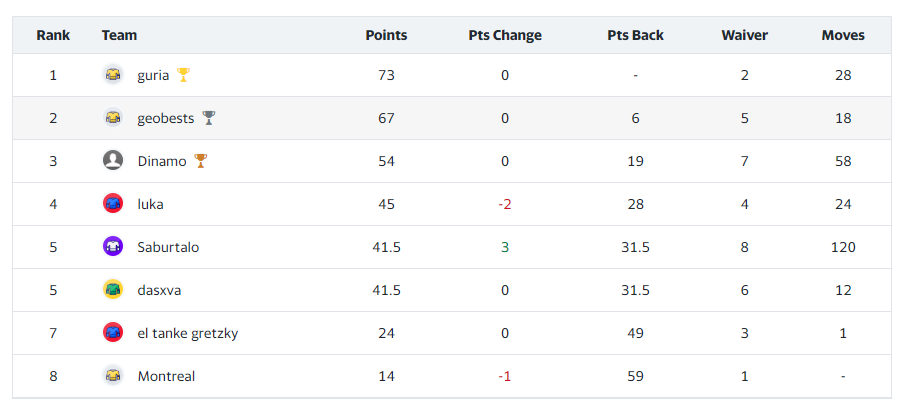Click the bronze trophy beside Dinamo
The width and height of the screenshot is (907, 401).
click(x=201, y=161)
